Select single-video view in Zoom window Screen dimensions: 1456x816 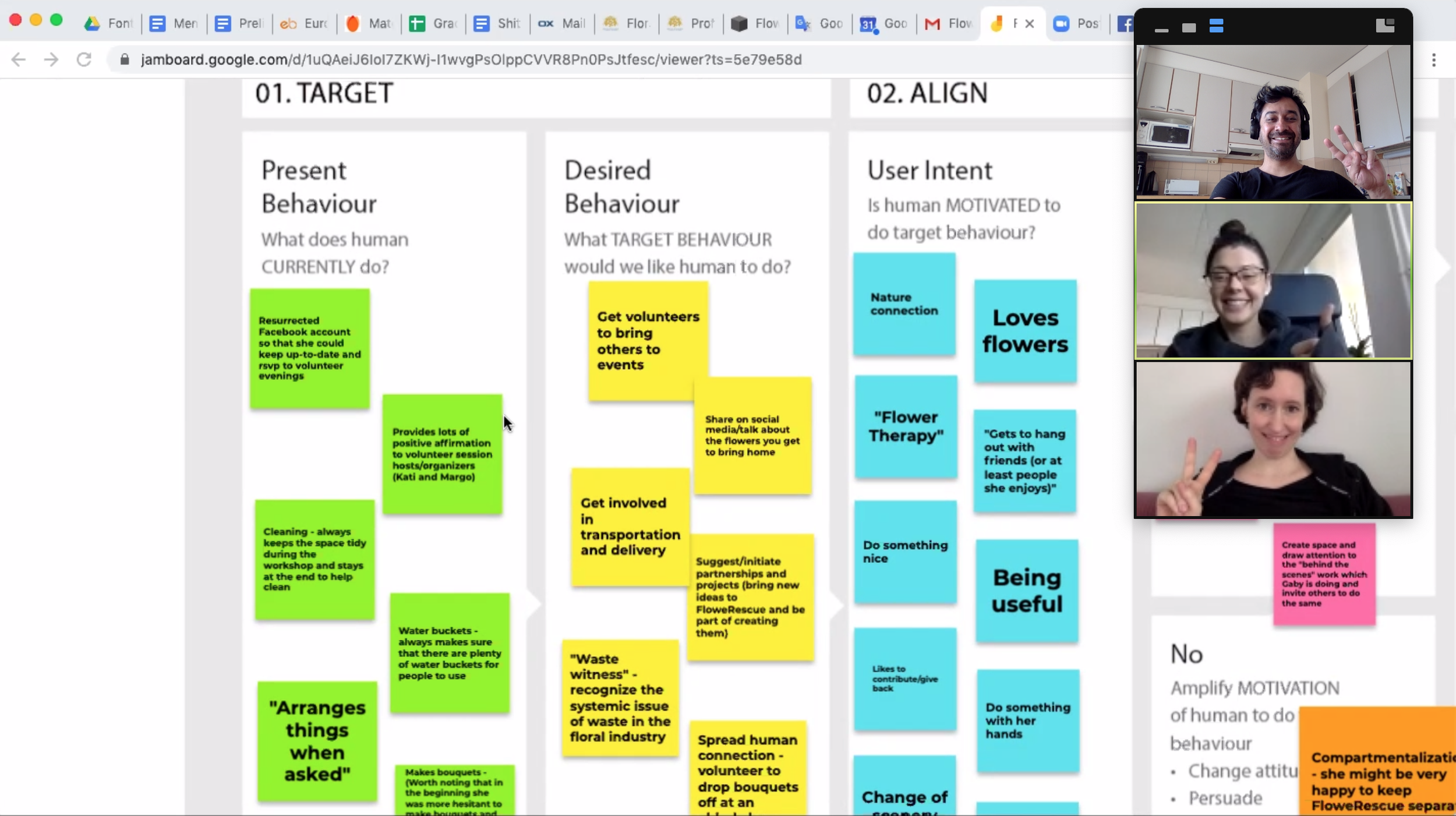tap(1189, 27)
